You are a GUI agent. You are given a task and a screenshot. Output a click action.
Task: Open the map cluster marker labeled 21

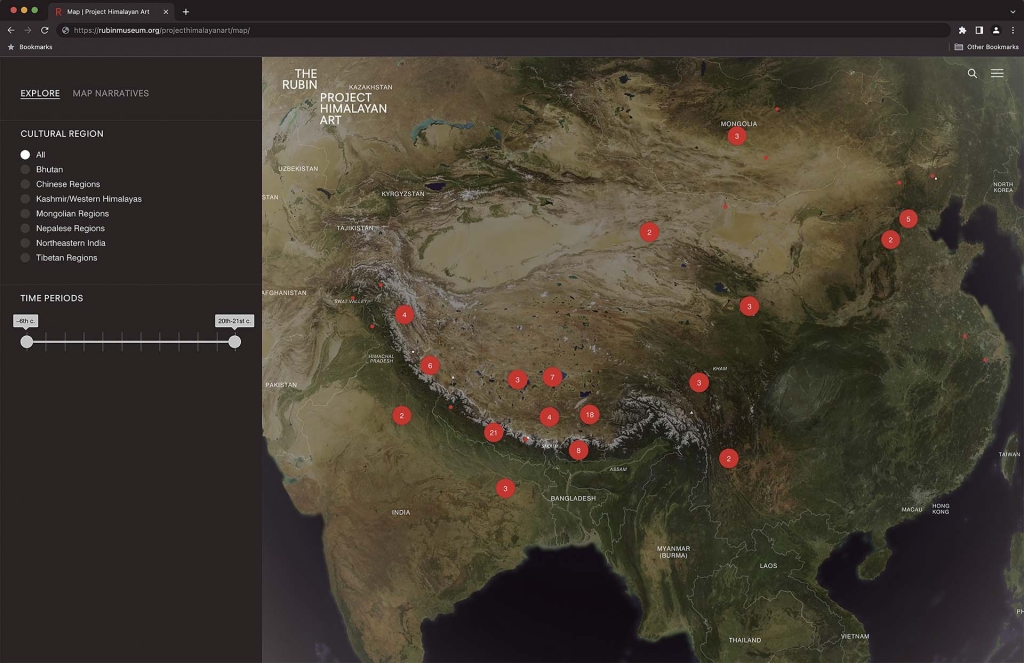pos(493,433)
